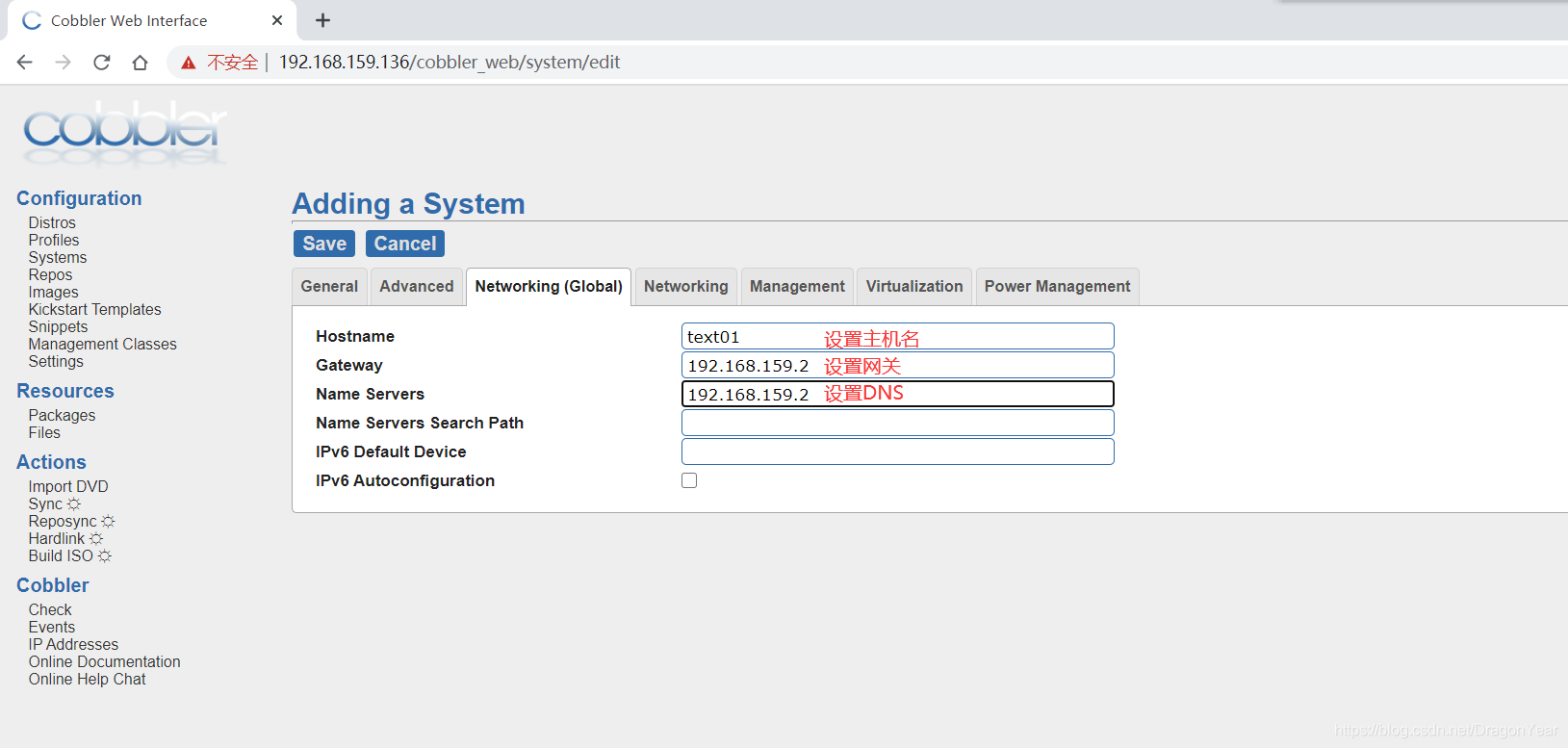Open Management Classes
Viewport: 1568px width, 748px height.
(x=102, y=345)
